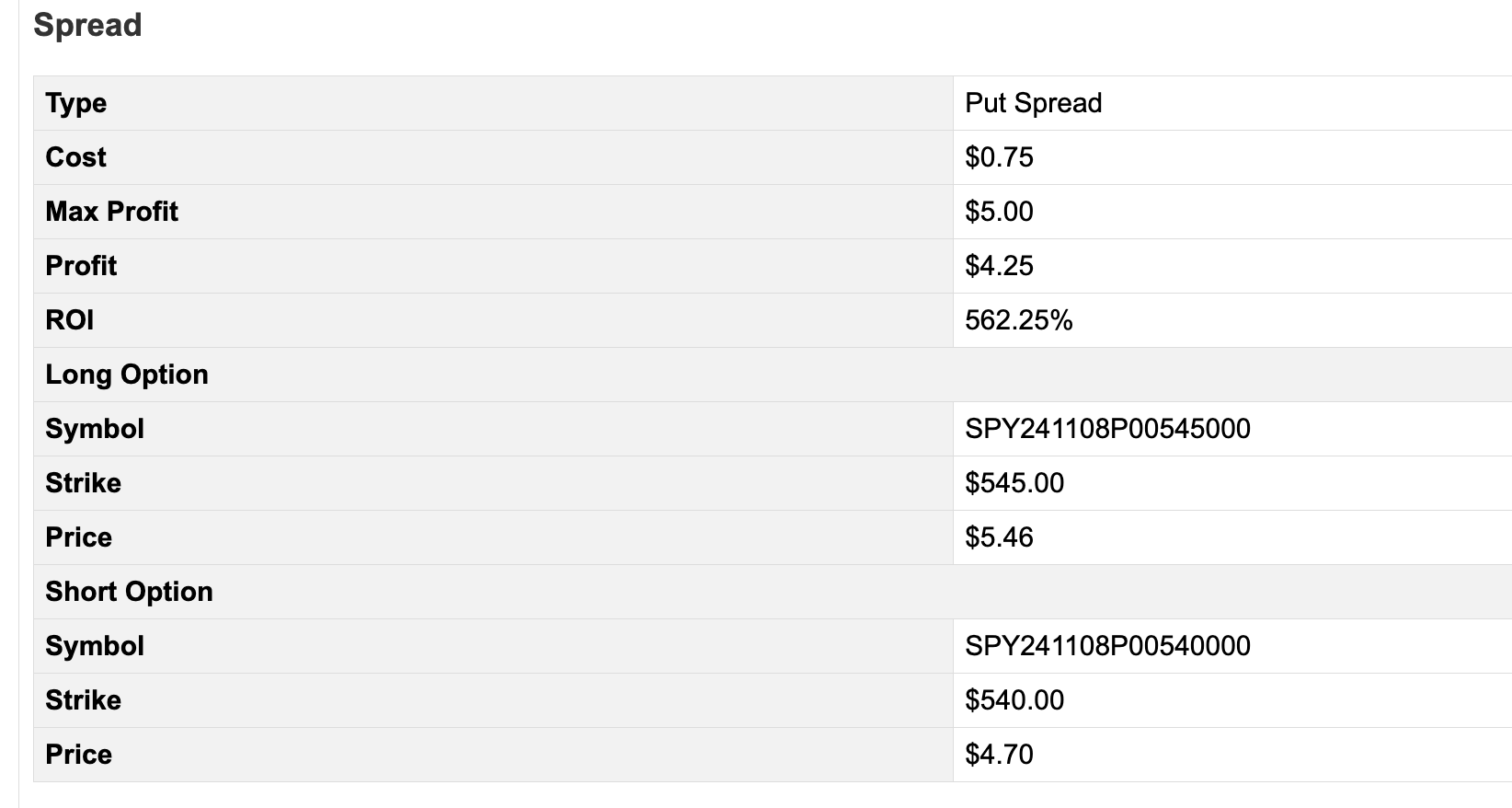Screen dimensions: 1512x808
Task: Click the Spread section heading
Action: [87, 25]
